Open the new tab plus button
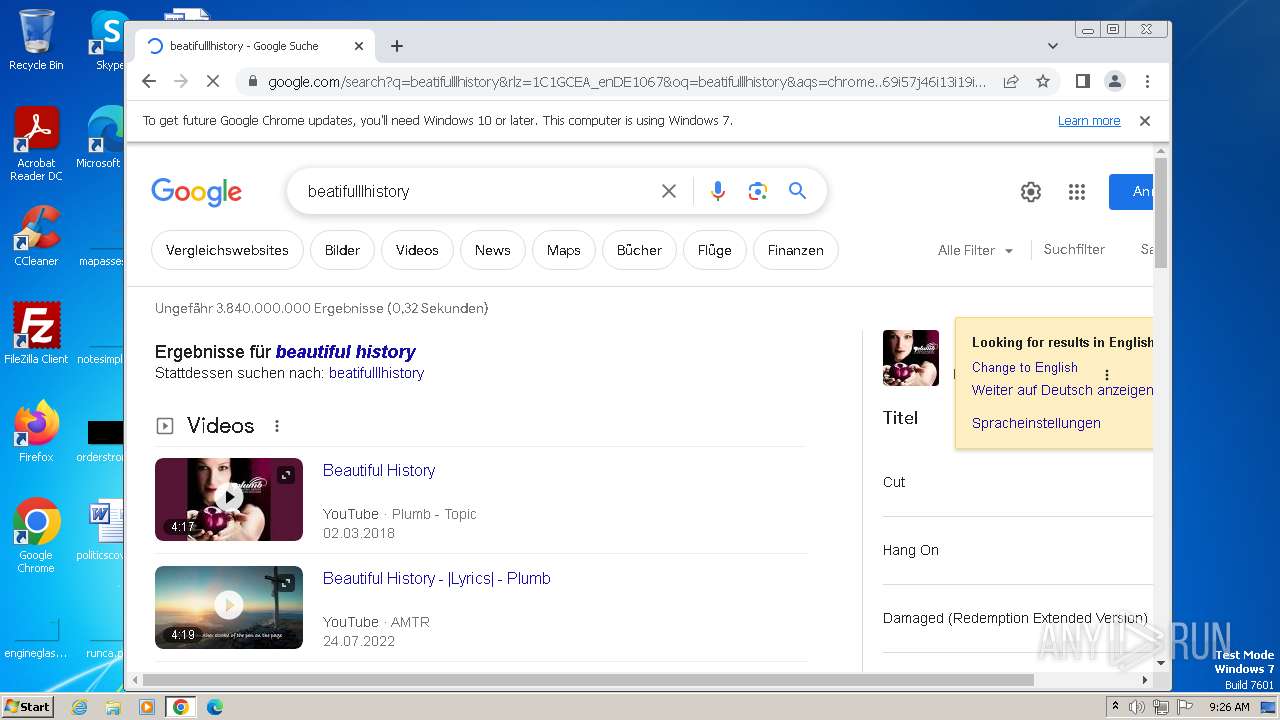Screen dimensions: 1280x720 (397, 46)
